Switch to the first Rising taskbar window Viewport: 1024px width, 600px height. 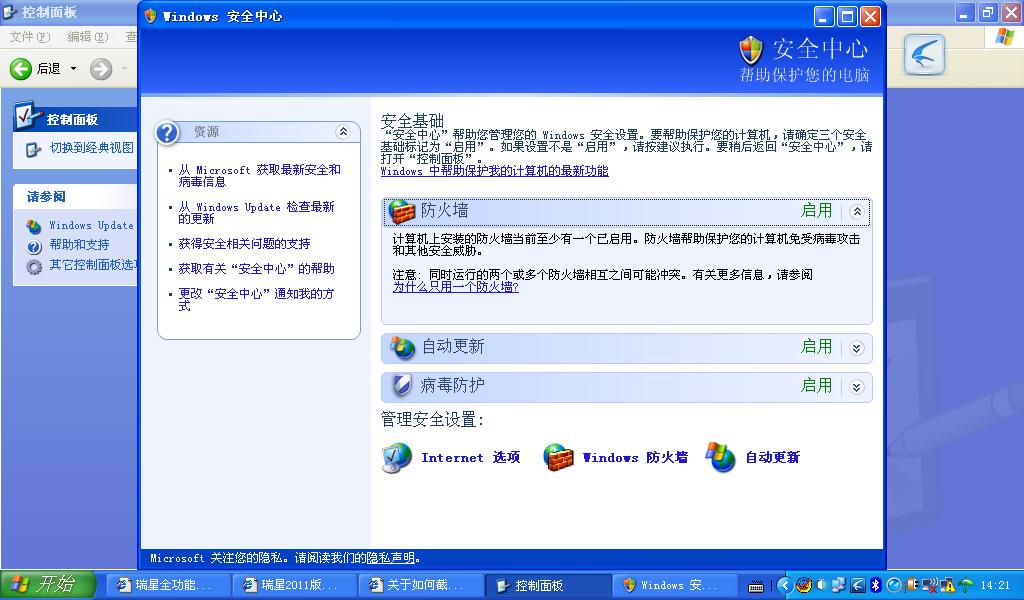coord(167,585)
